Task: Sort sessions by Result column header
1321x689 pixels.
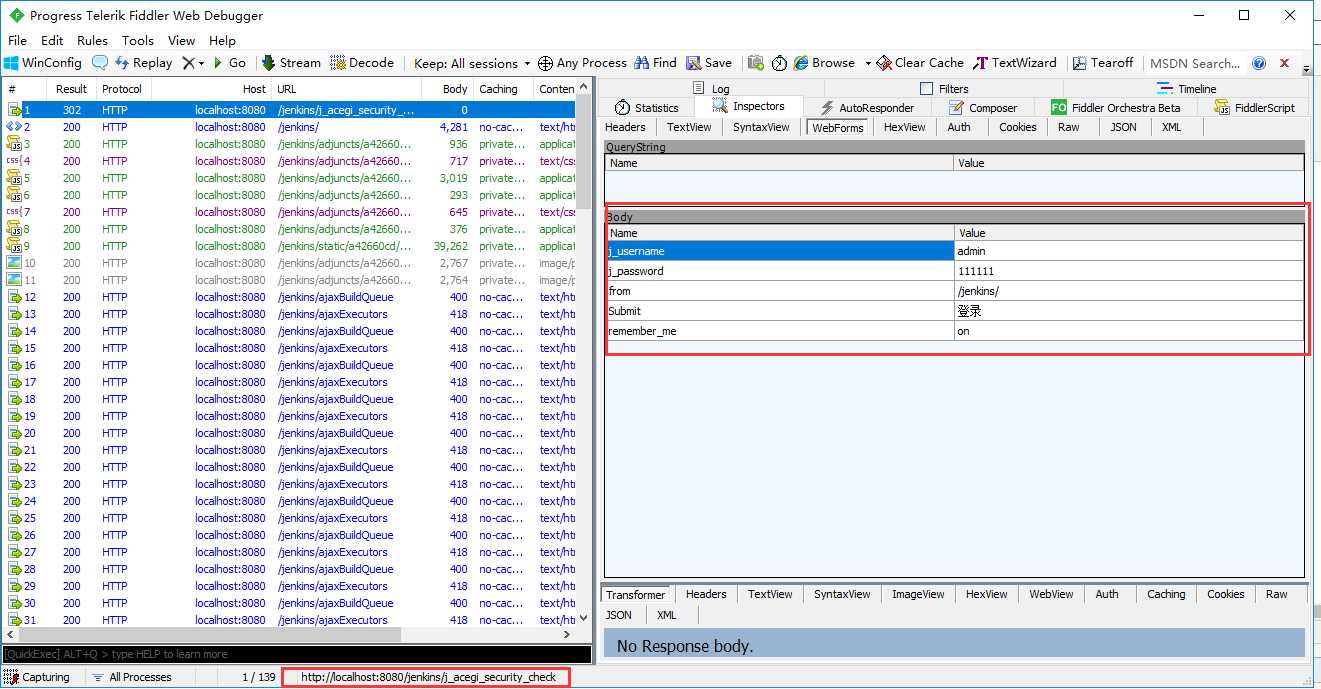Action: click(72, 89)
